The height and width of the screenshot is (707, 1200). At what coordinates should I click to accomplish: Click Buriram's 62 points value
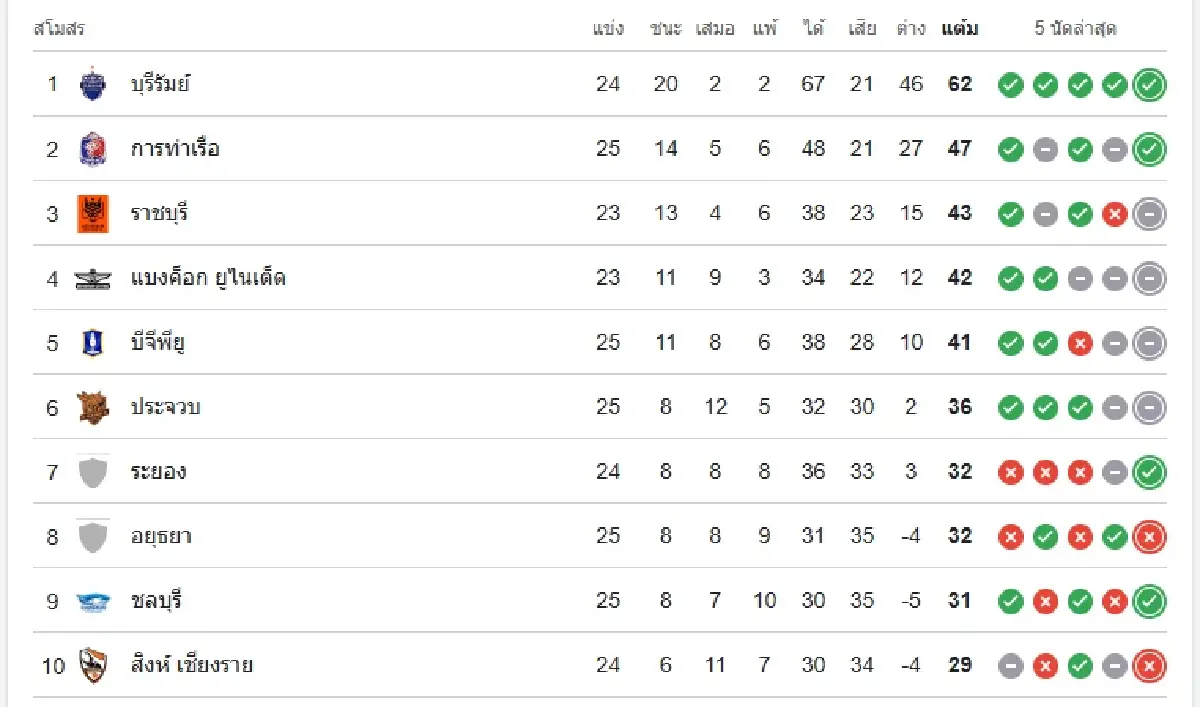[960, 84]
